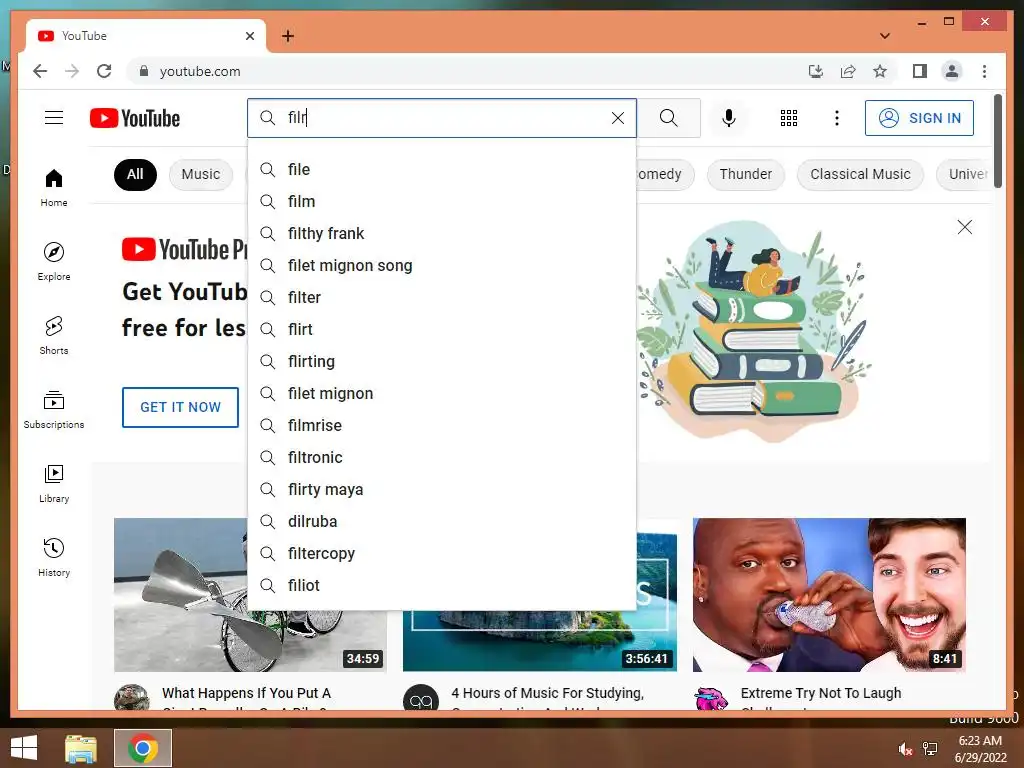
Task: Click the page vertical scrollbar
Action: click(x=997, y=141)
